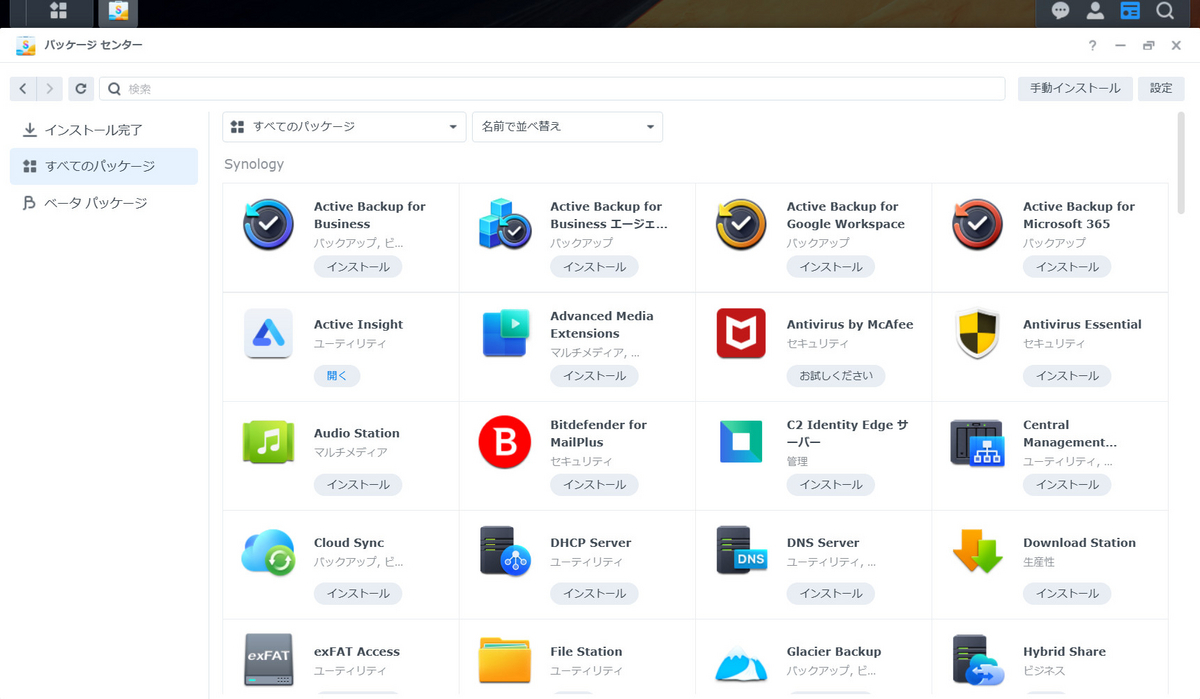Open インストール完了 in the sidebar
Image resolution: width=1200 pixels, height=699 pixels.
point(104,130)
